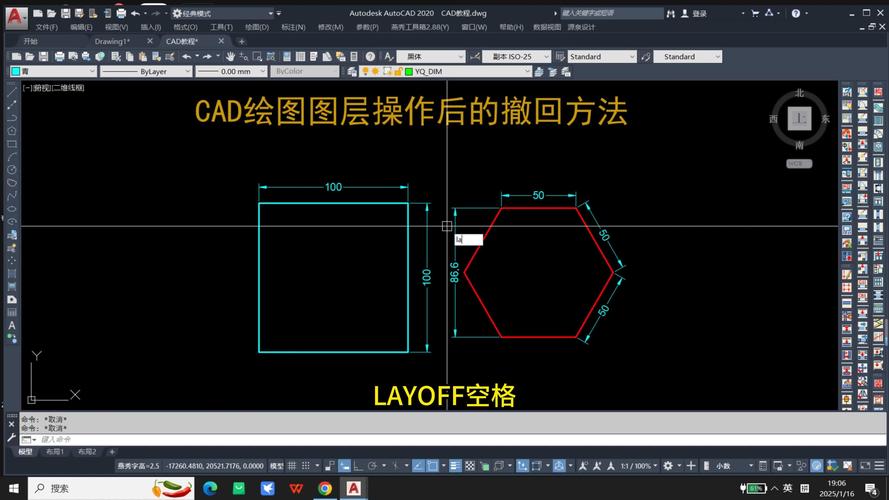This screenshot has width=889, height=500.
Task: Add a new drawing tab with plus
Action: [x=242, y=41]
